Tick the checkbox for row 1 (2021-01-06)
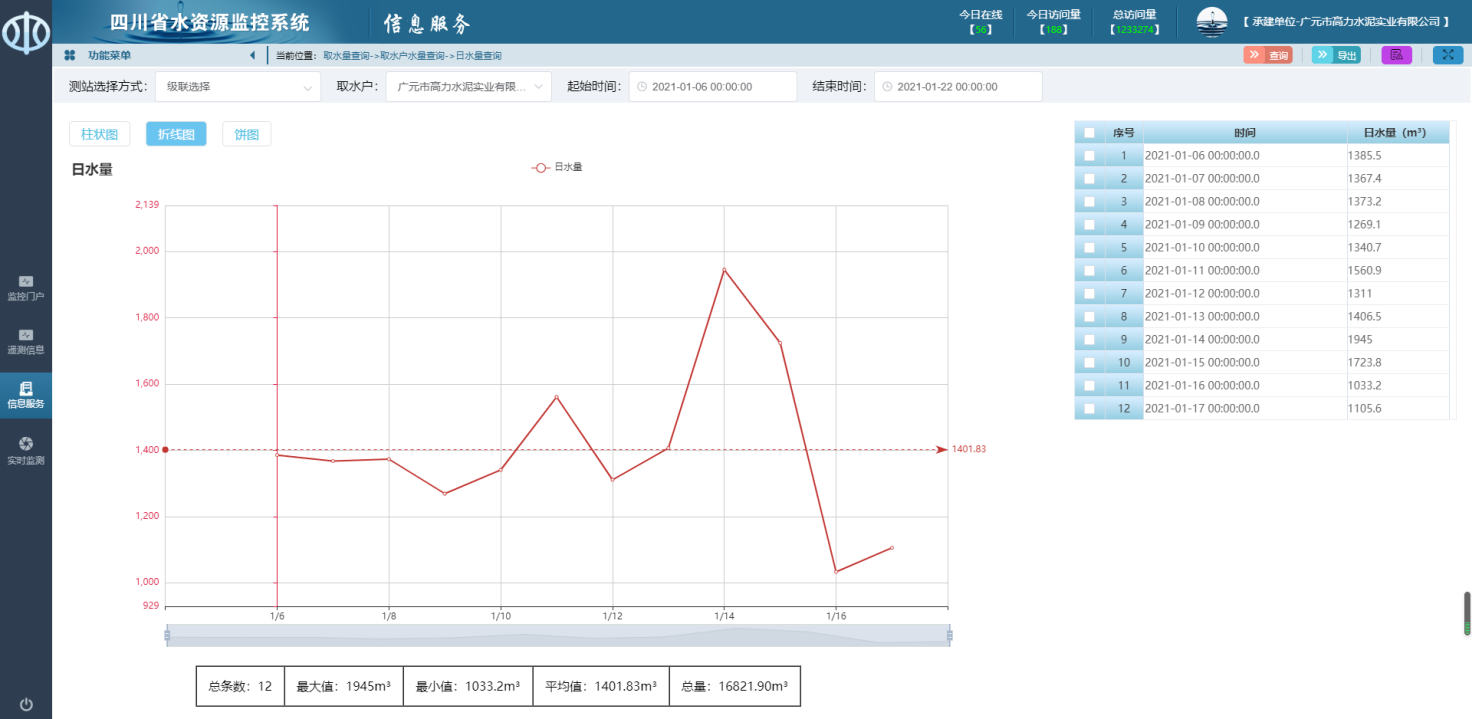 point(1089,156)
